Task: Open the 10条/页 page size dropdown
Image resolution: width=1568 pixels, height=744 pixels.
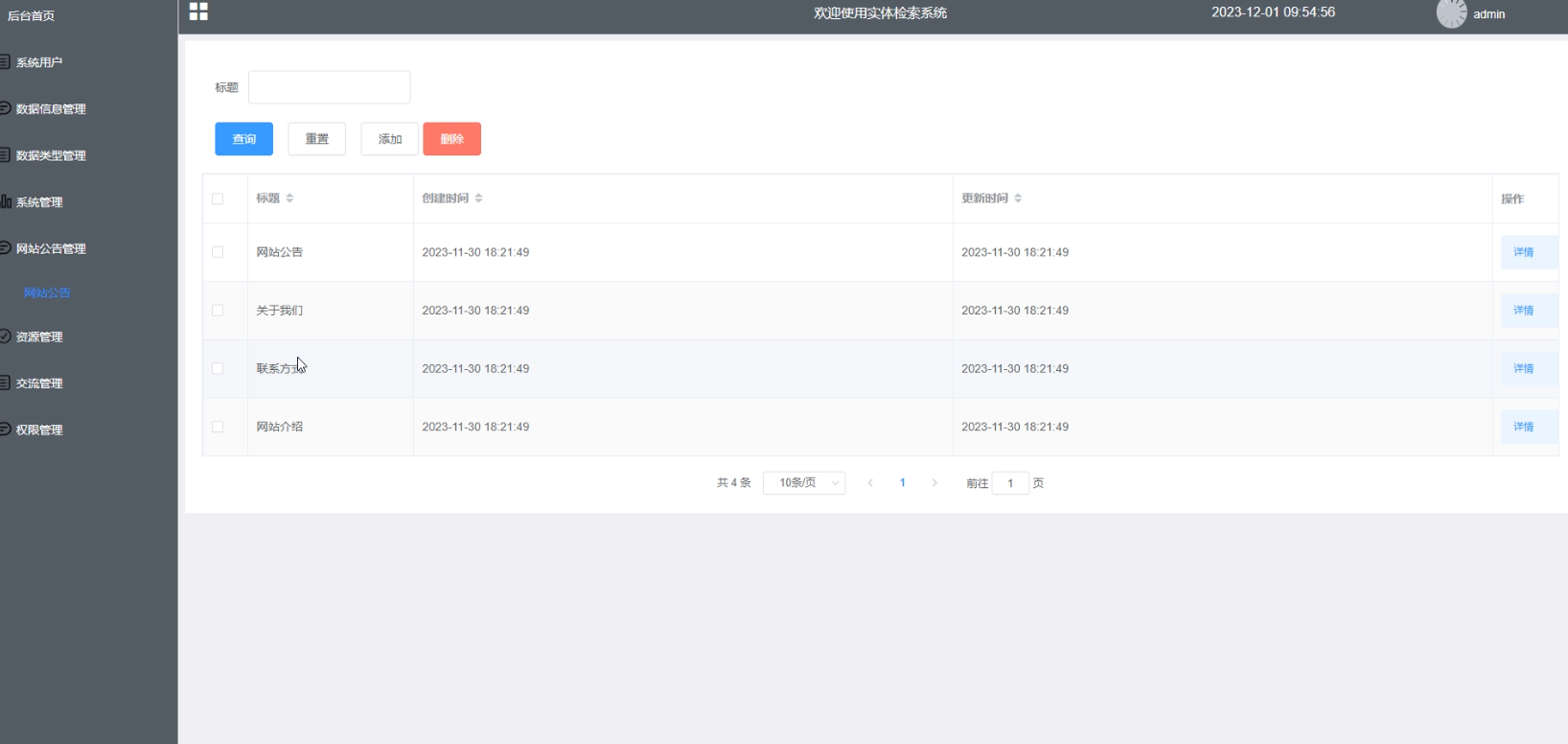Action: coord(804,483)
